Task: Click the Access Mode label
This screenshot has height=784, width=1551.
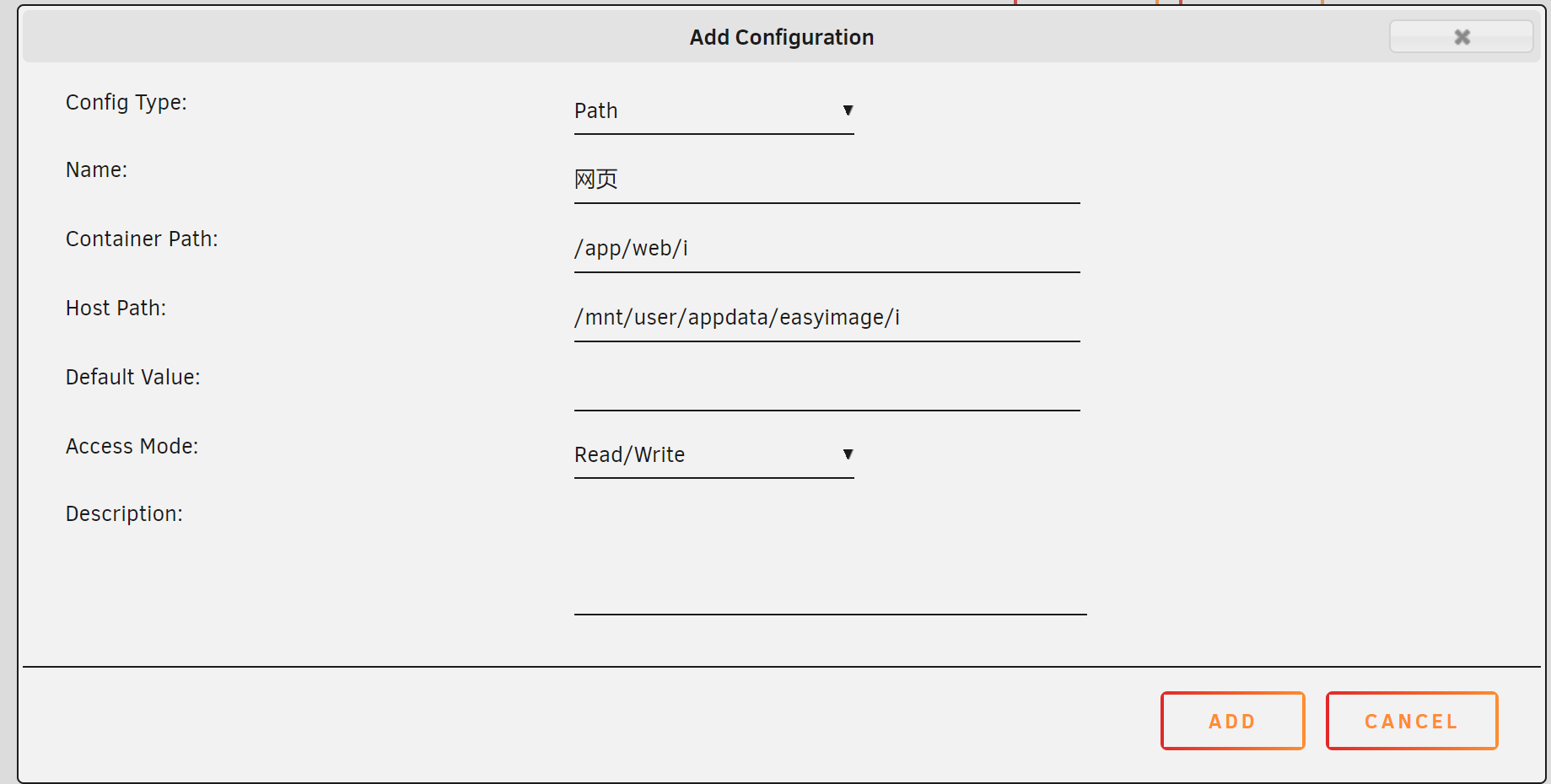Action: tap(132, 447)
